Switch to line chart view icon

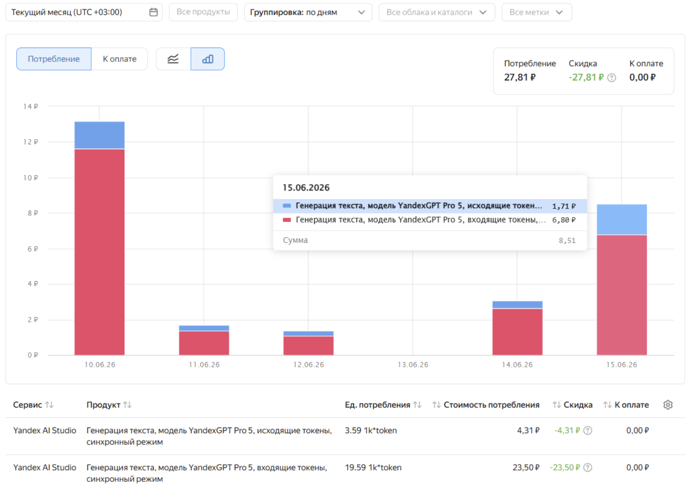pos(173,59)
